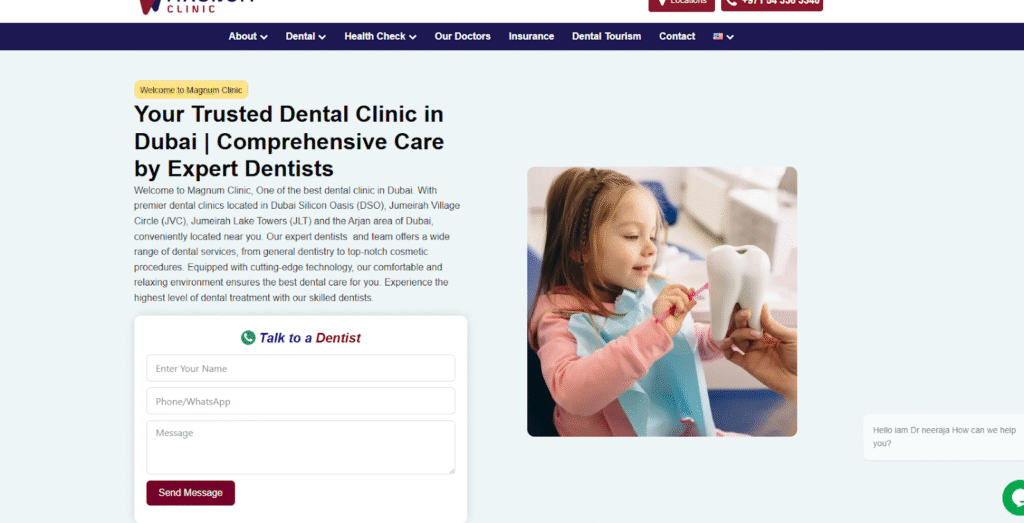Open the green chat bubble icon

coord(1014,498)
